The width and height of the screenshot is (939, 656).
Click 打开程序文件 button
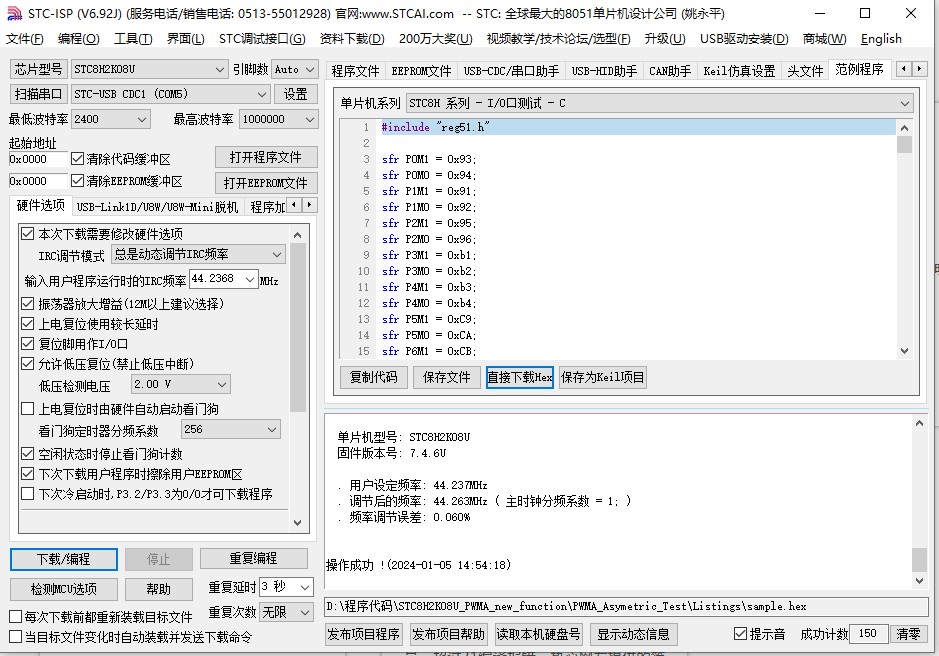(266, 158)
